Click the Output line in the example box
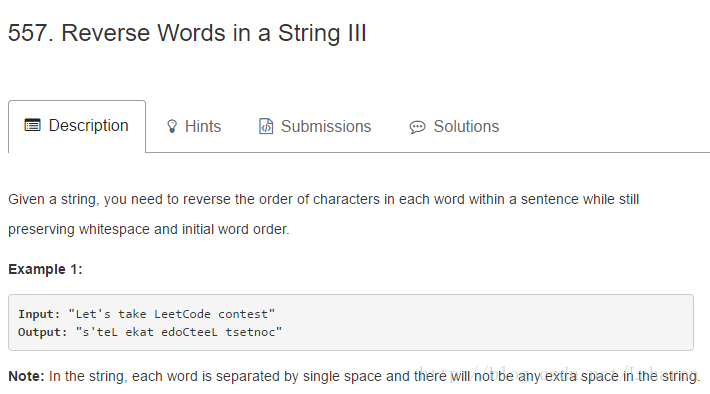 [150, 332]
